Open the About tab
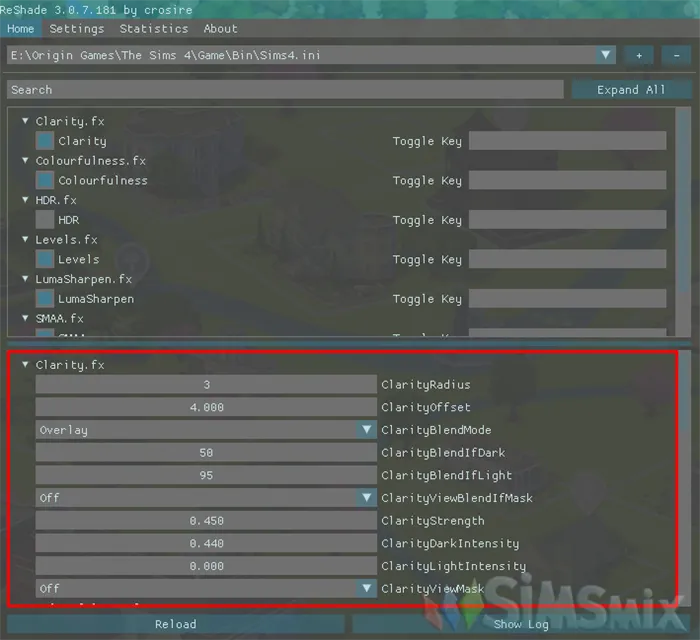This screenshot has width=700, height=640. [221, 29]
